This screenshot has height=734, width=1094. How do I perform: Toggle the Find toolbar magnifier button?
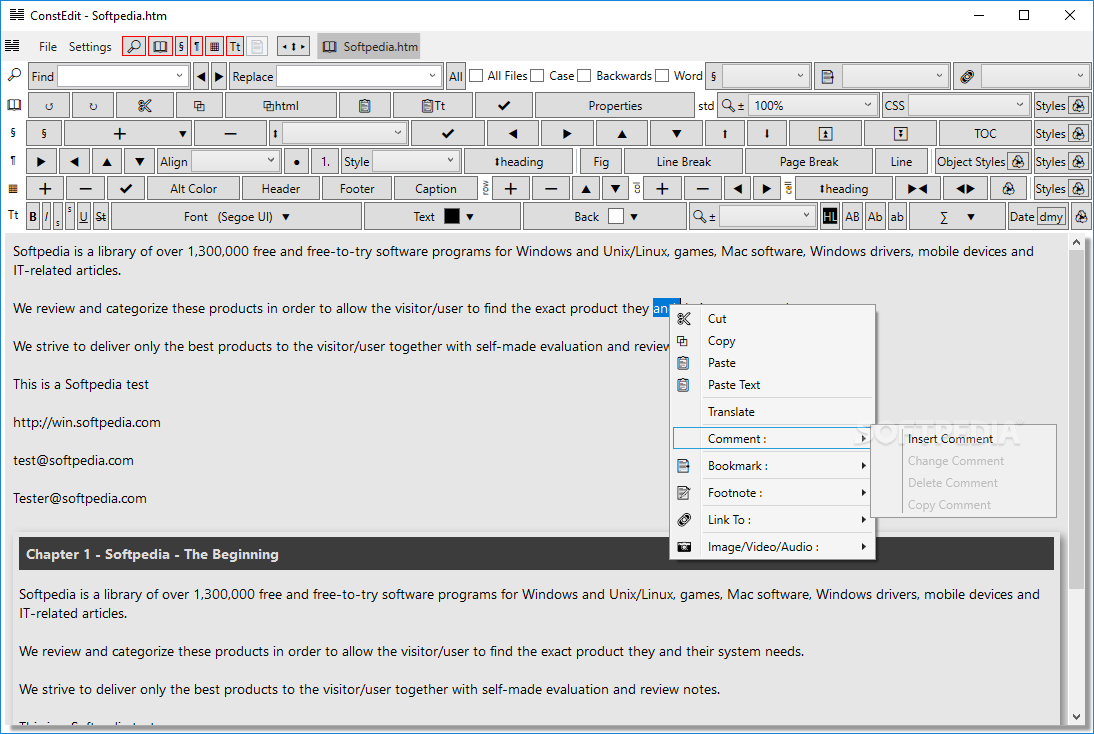tap(134, 47)
